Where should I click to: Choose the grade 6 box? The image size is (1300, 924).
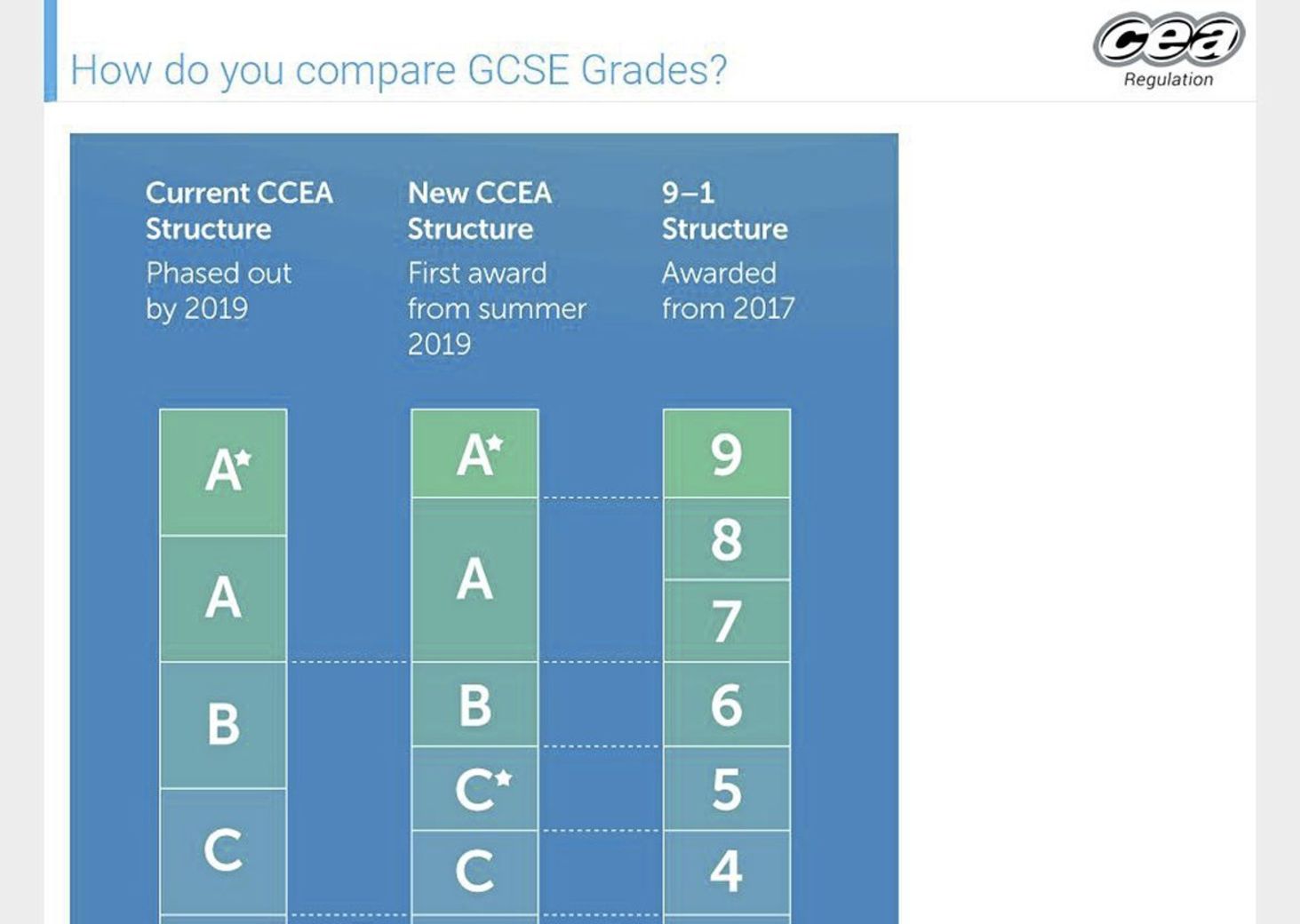point(726,705)
